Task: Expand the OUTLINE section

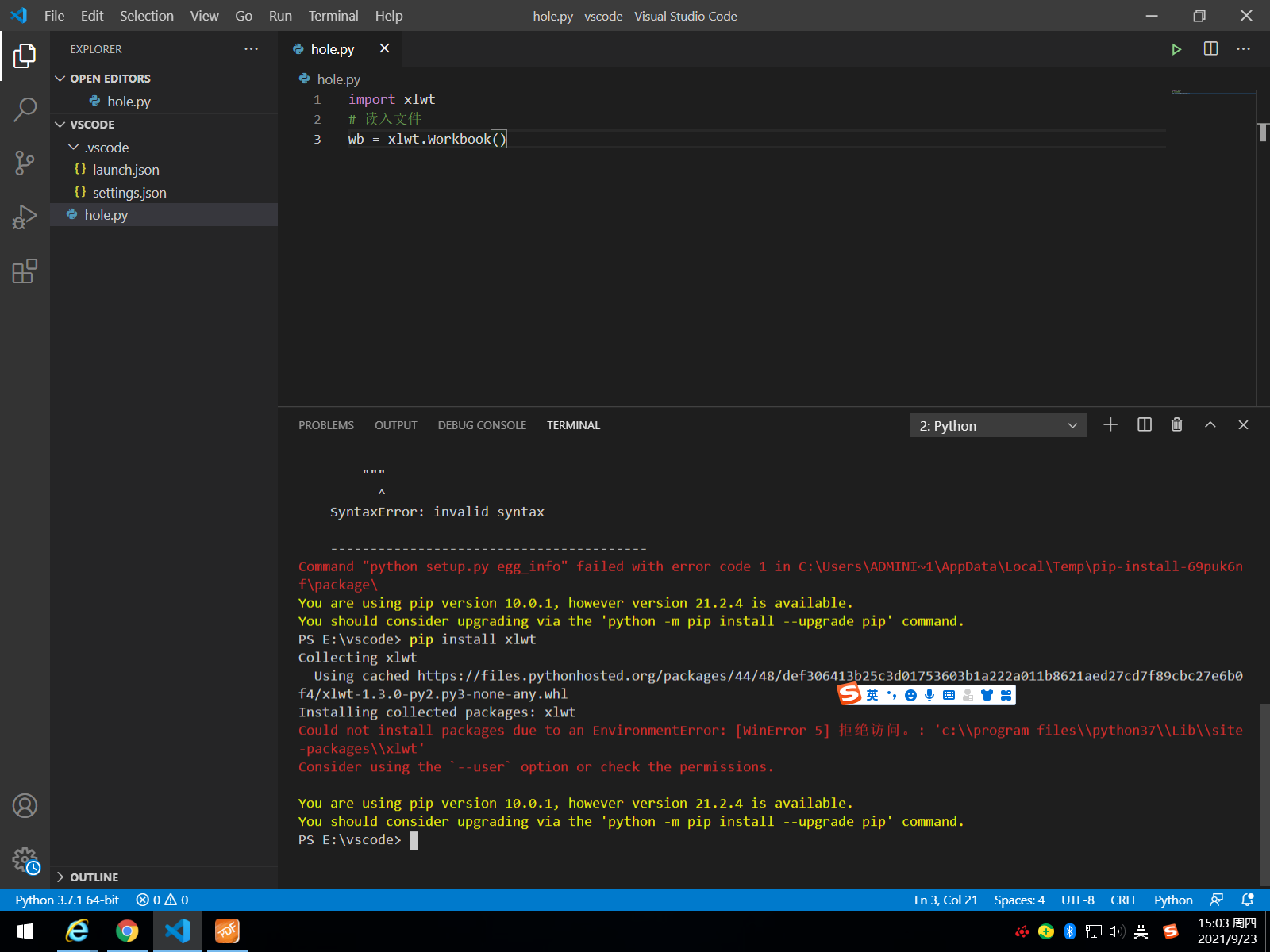Action: (x=164, y=877)
